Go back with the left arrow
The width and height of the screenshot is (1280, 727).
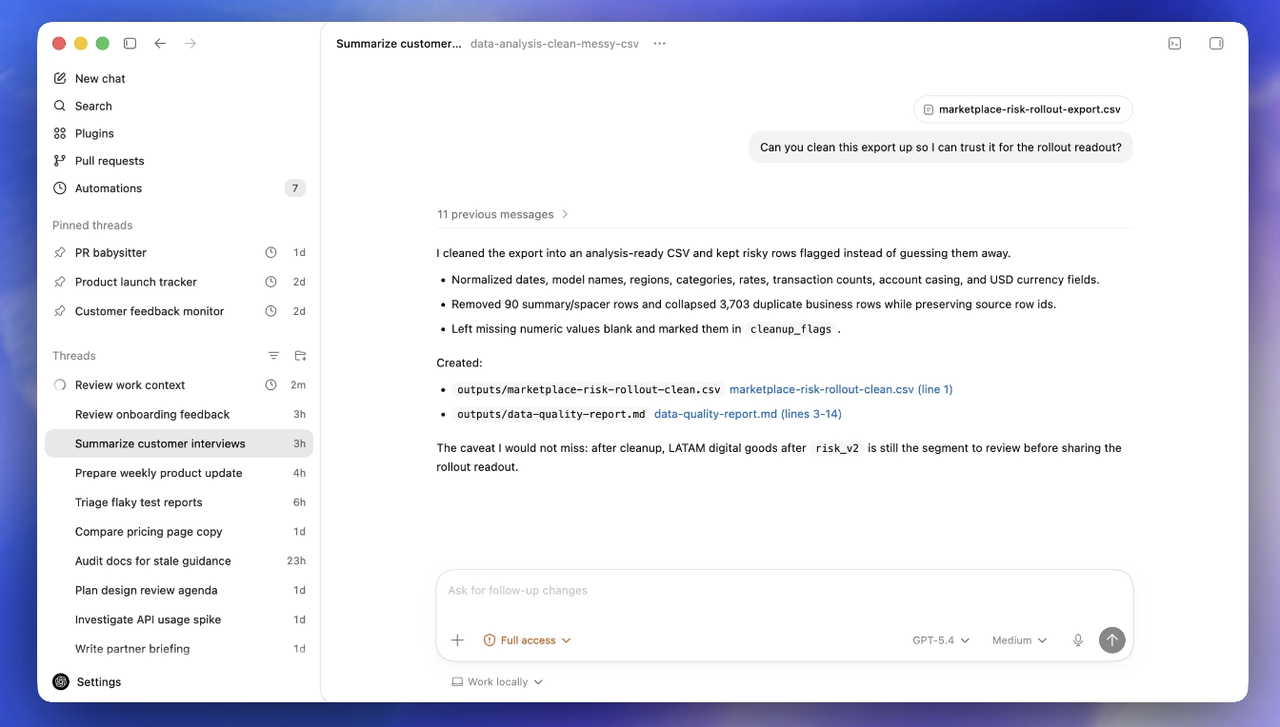pyautogui.click(x=160, y=44)
